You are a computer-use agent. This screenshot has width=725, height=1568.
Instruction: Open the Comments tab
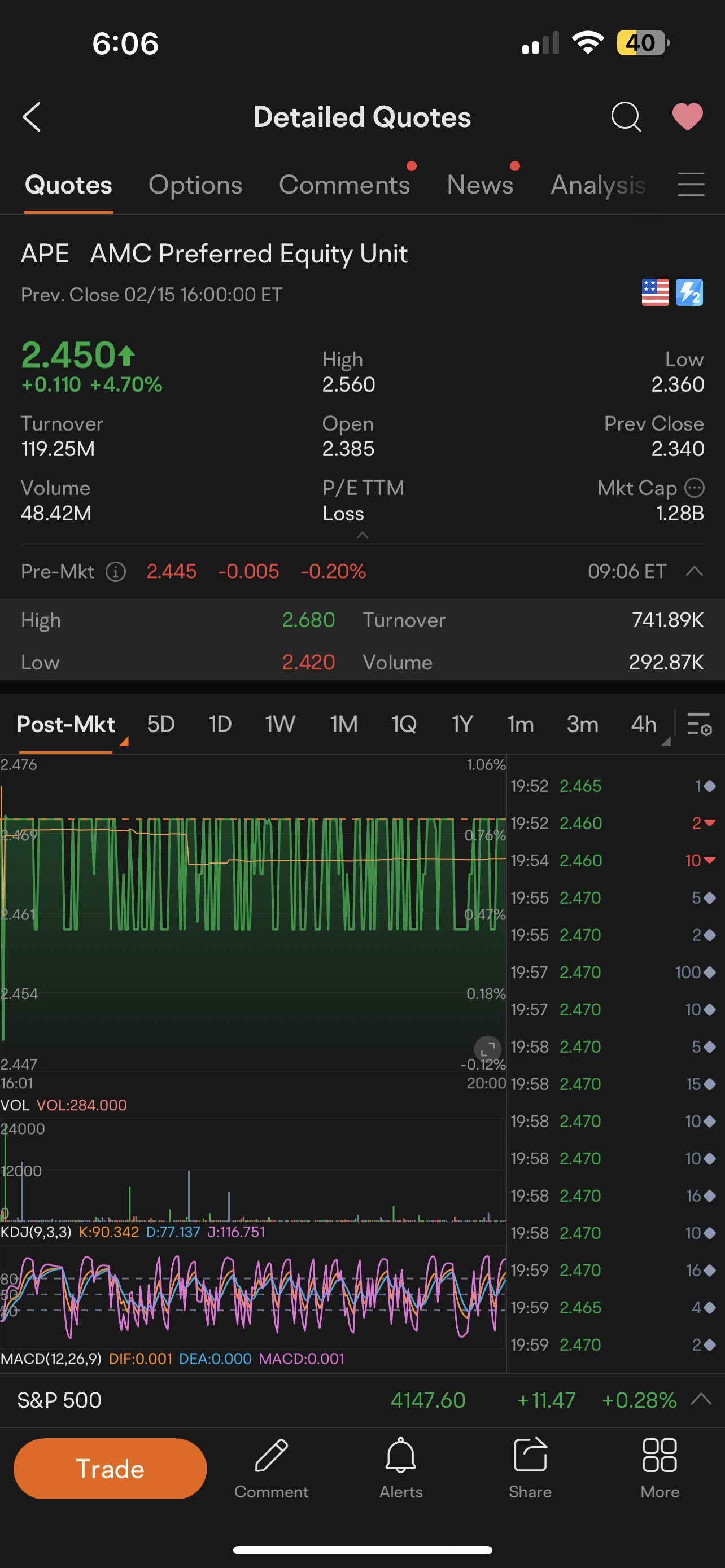point(344,185)
